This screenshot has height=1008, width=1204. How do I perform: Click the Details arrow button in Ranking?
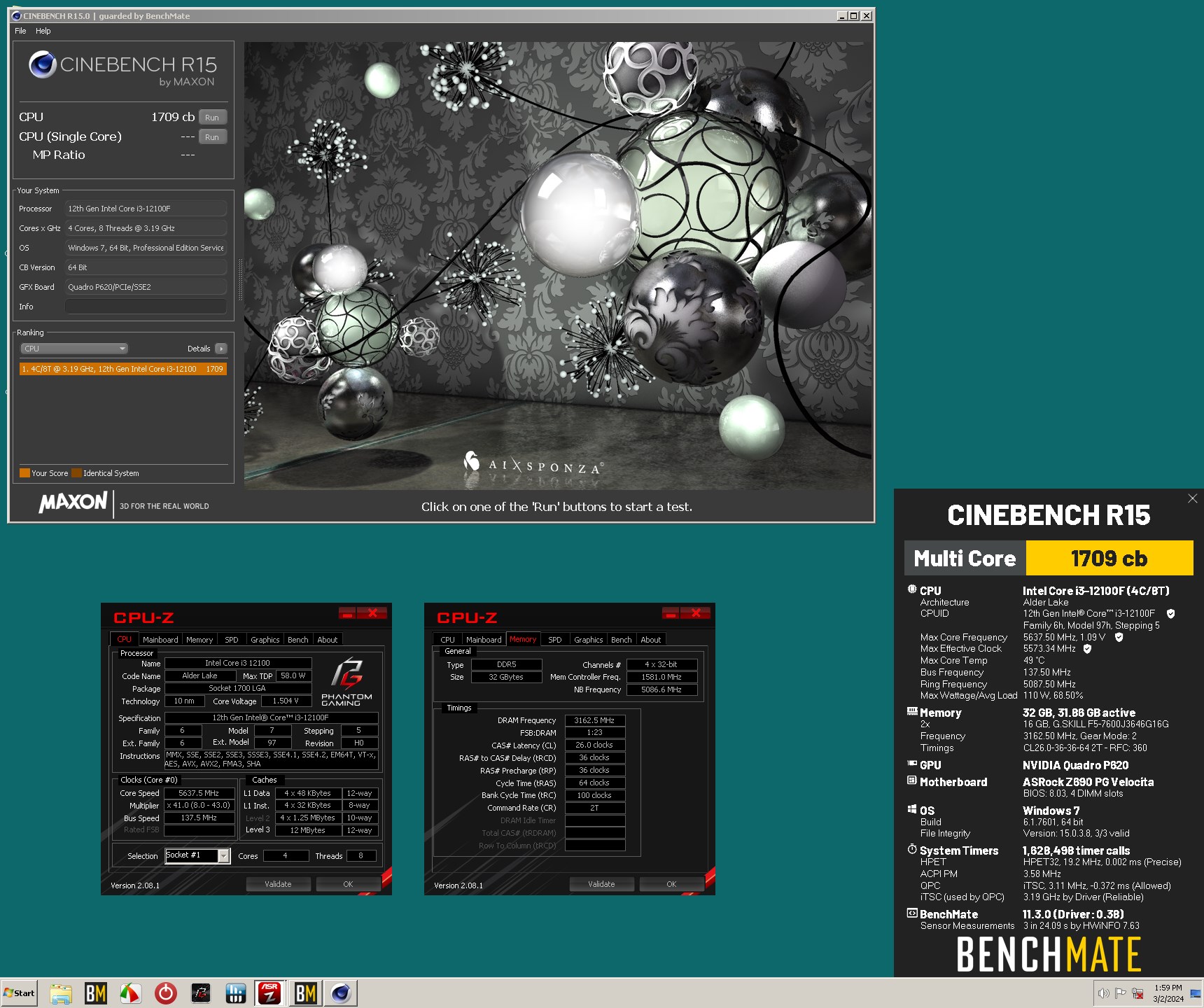tap(221, 349)
